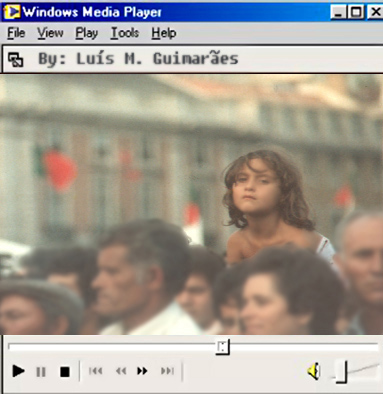The image size is (383, 394).
Task: Skip to previous track icon
Action: click(x=96, y=371)
